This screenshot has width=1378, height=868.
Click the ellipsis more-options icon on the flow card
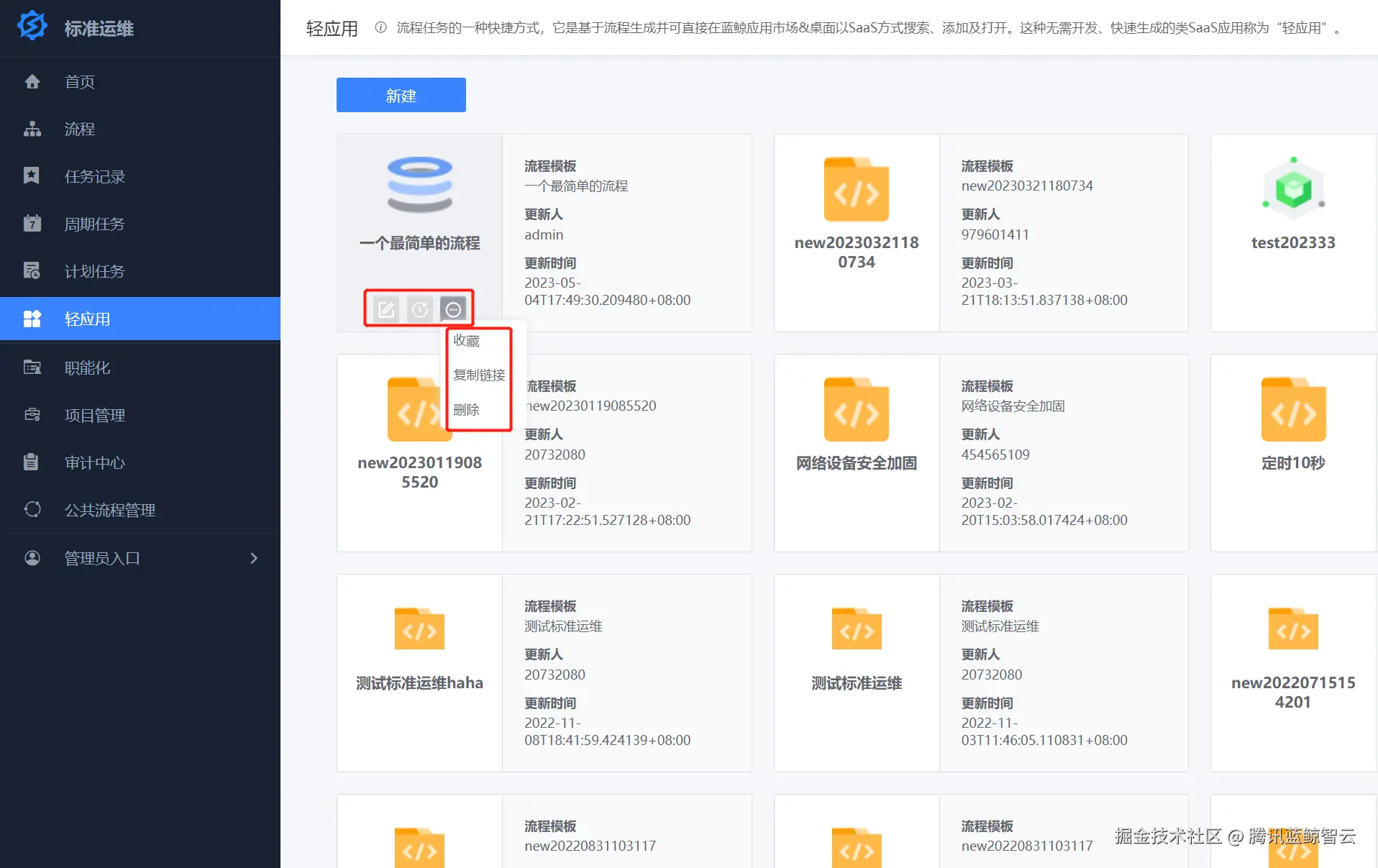(453, 309)
